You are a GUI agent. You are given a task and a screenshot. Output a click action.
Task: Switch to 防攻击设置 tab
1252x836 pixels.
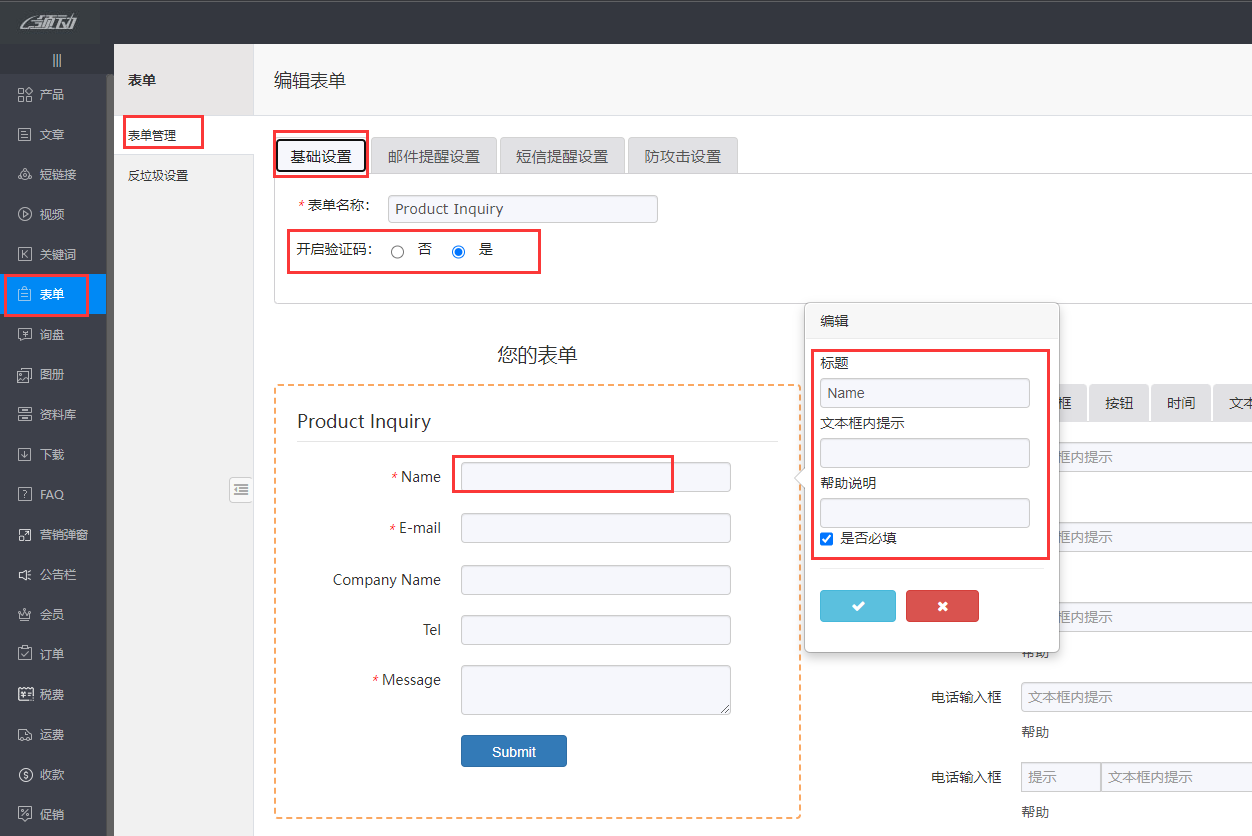683,157
